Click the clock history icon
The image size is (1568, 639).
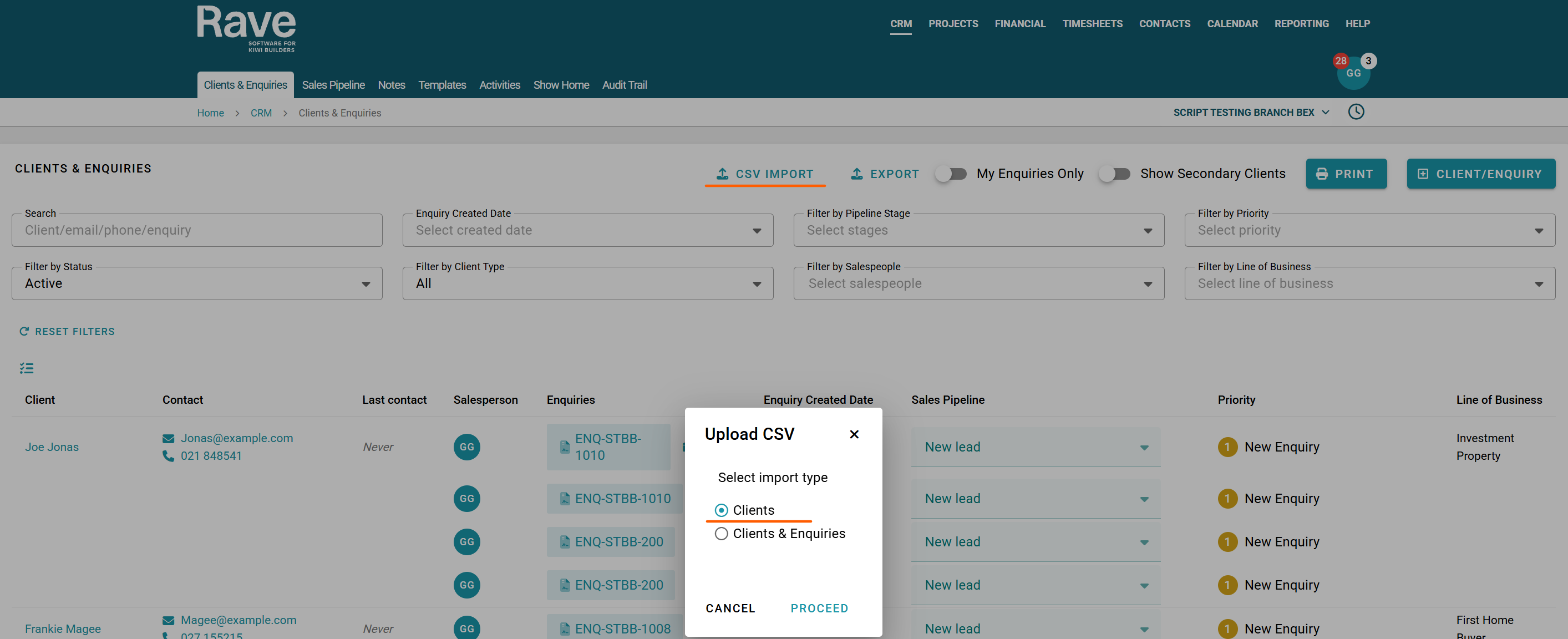pyautogui.click(x=1356, y=112)
